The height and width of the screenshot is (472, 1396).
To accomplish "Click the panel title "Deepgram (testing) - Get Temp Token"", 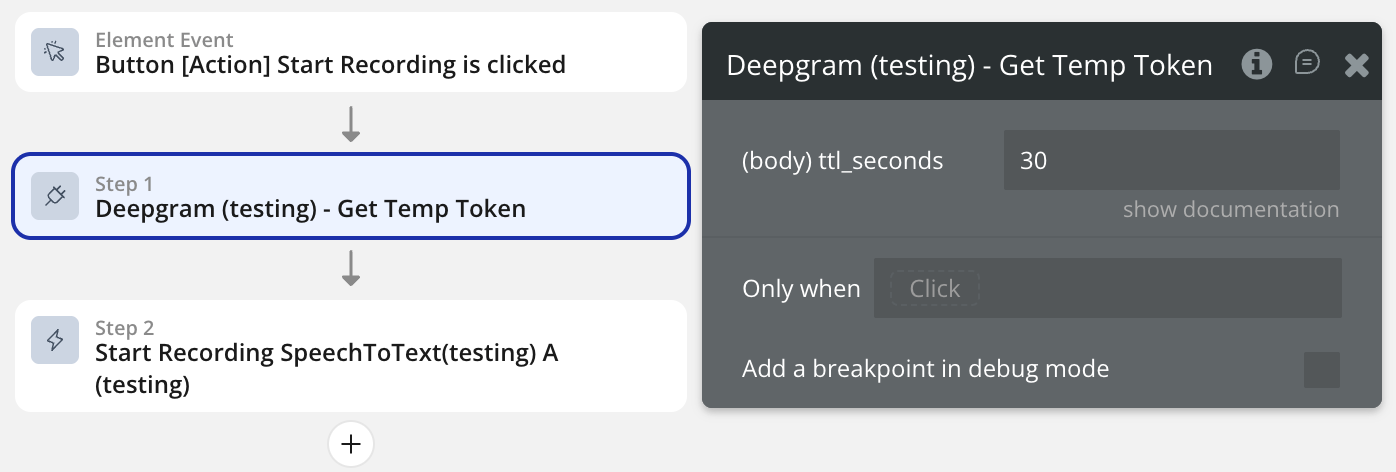I will coord(969,66).
